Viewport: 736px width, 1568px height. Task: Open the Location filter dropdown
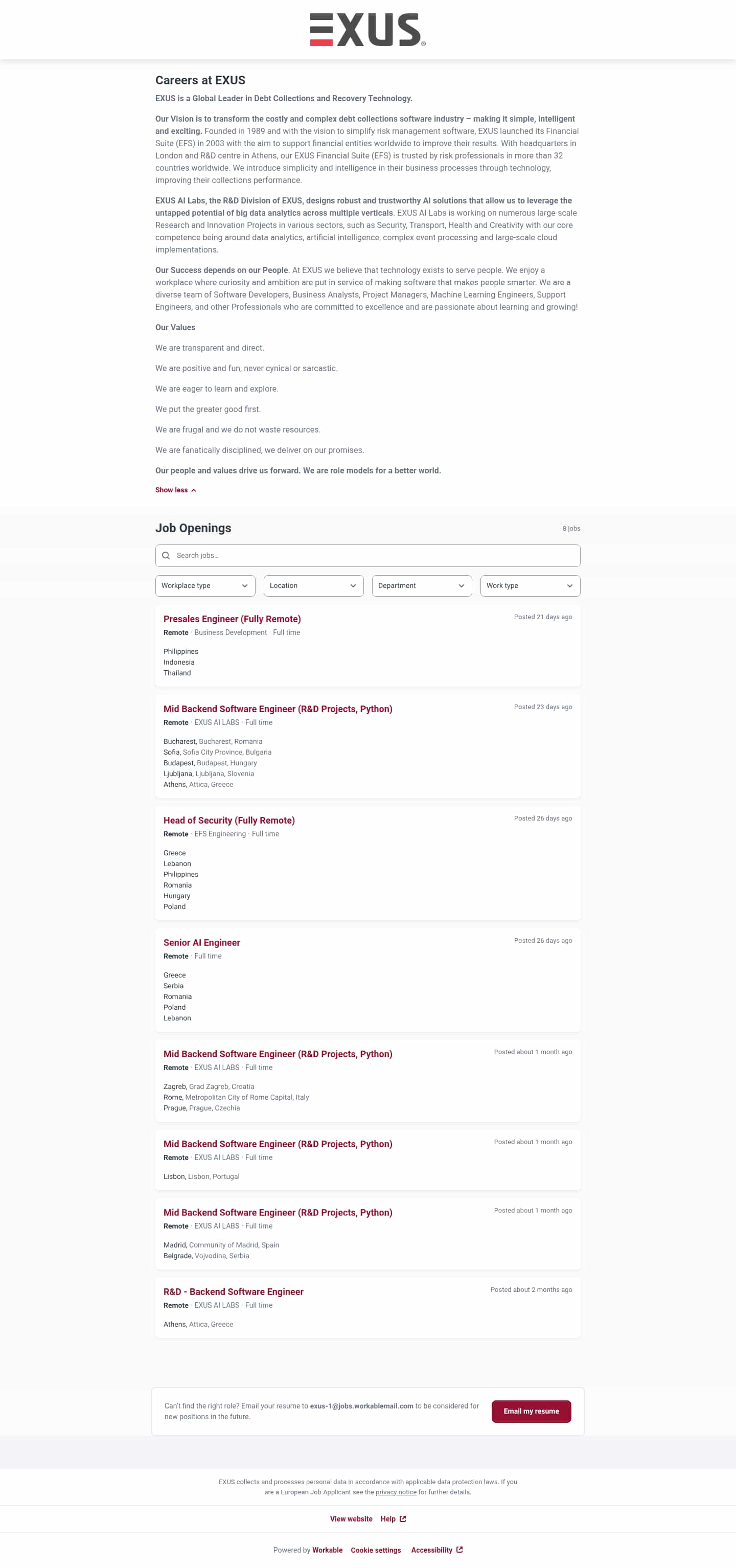pyautogui.click(x=313, y=585)
